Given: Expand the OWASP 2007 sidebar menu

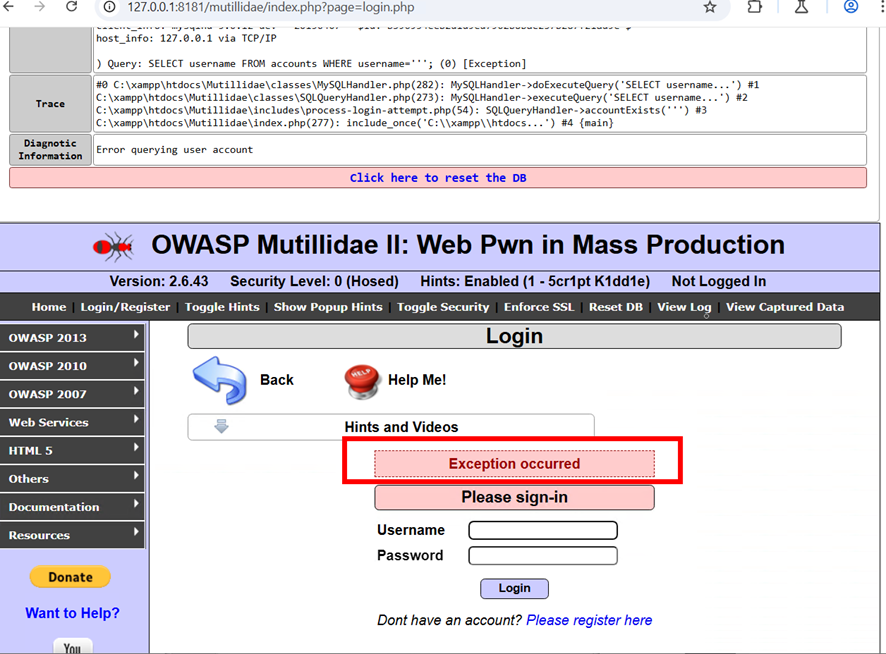Looking at the screenshot, I should click(x=72, y=394).
